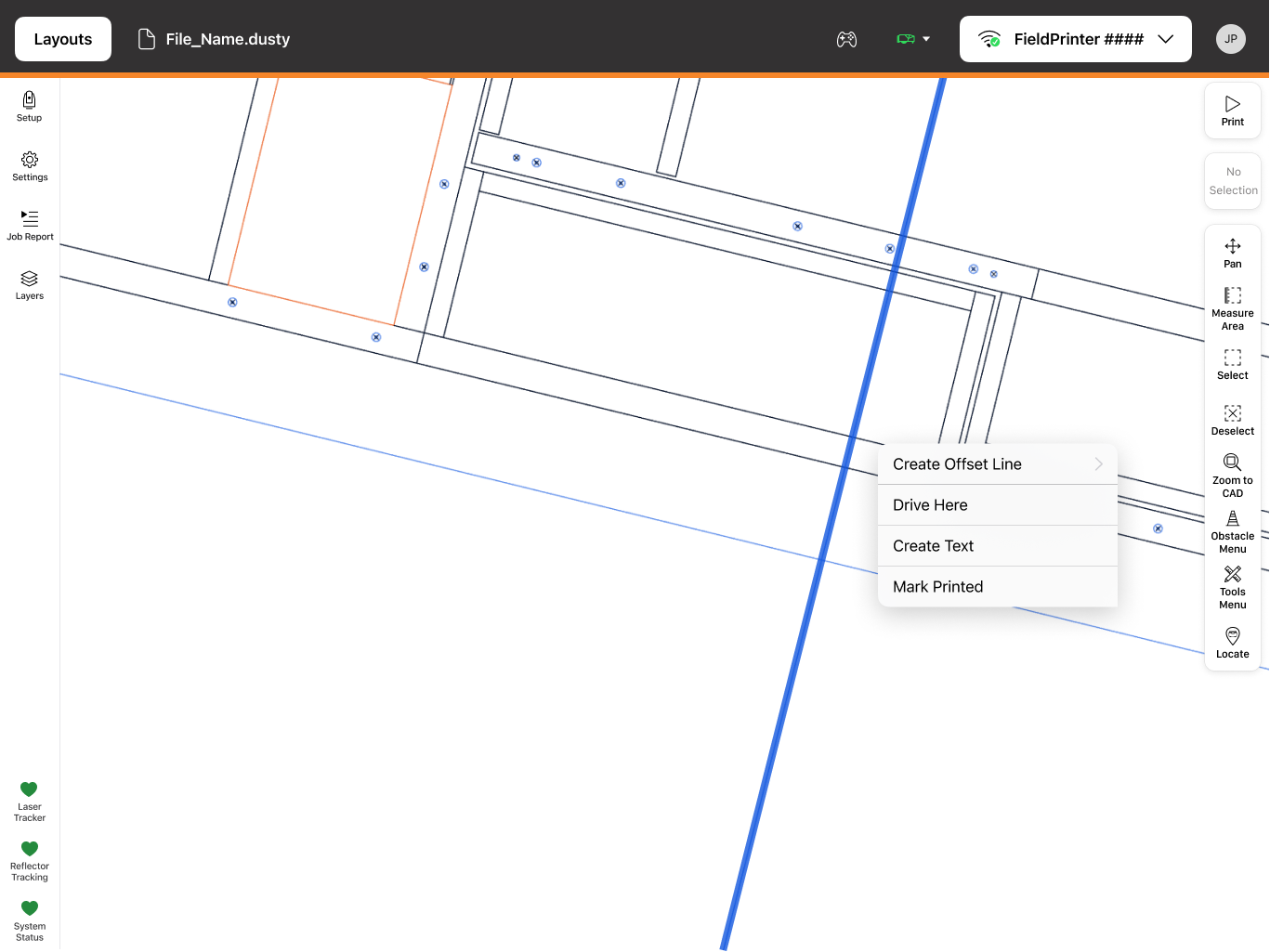Expand the Create Offset Line submenu
1270x952 pixels.
998,464
